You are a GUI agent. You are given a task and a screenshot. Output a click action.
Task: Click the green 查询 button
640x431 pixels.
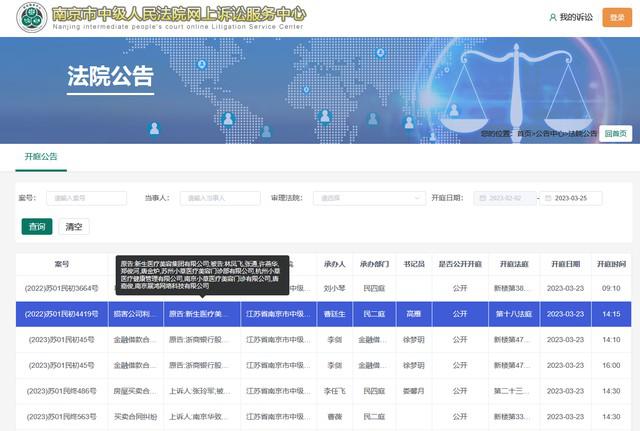tap(36, 226)
